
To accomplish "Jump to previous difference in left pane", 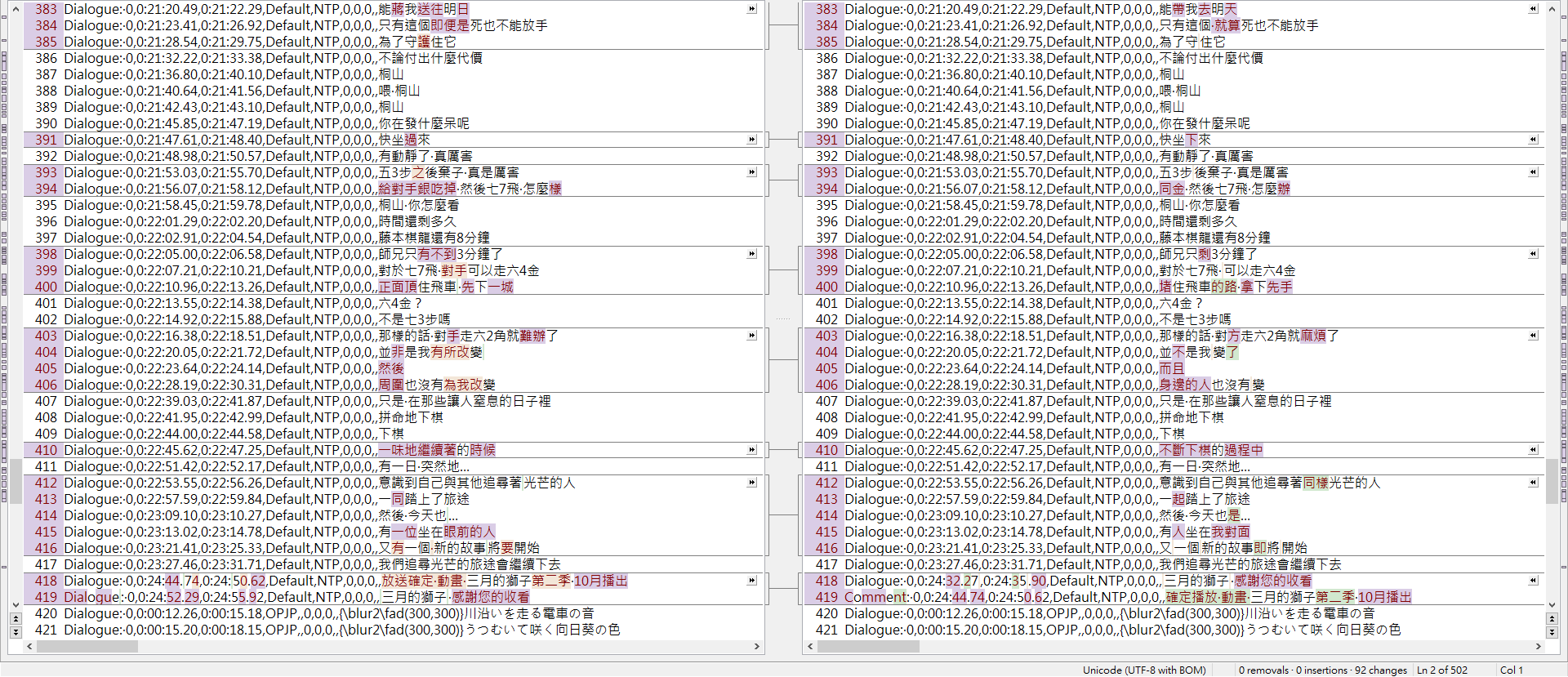I will coord(16,619).
